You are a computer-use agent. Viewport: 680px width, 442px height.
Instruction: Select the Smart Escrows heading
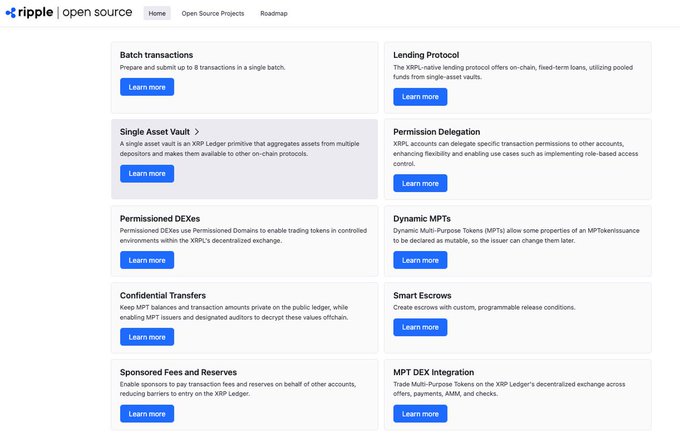coord(422,295)
